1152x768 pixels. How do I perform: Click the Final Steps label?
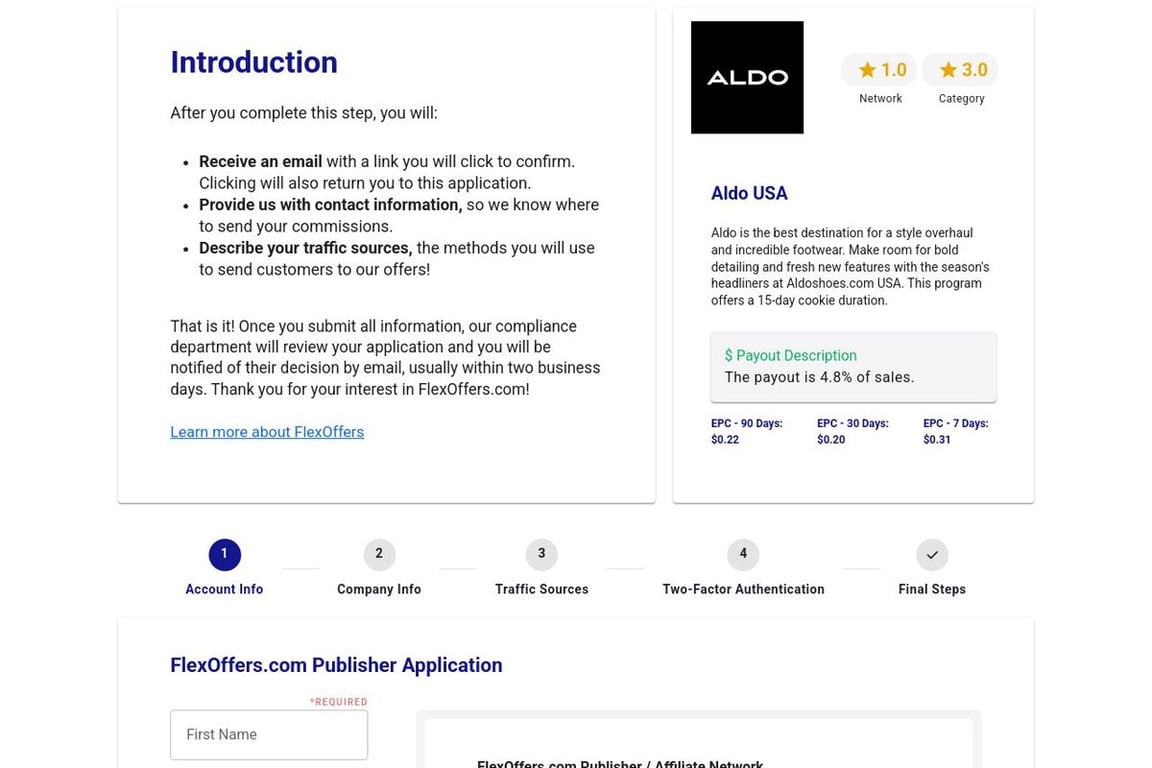pos(932,589)
